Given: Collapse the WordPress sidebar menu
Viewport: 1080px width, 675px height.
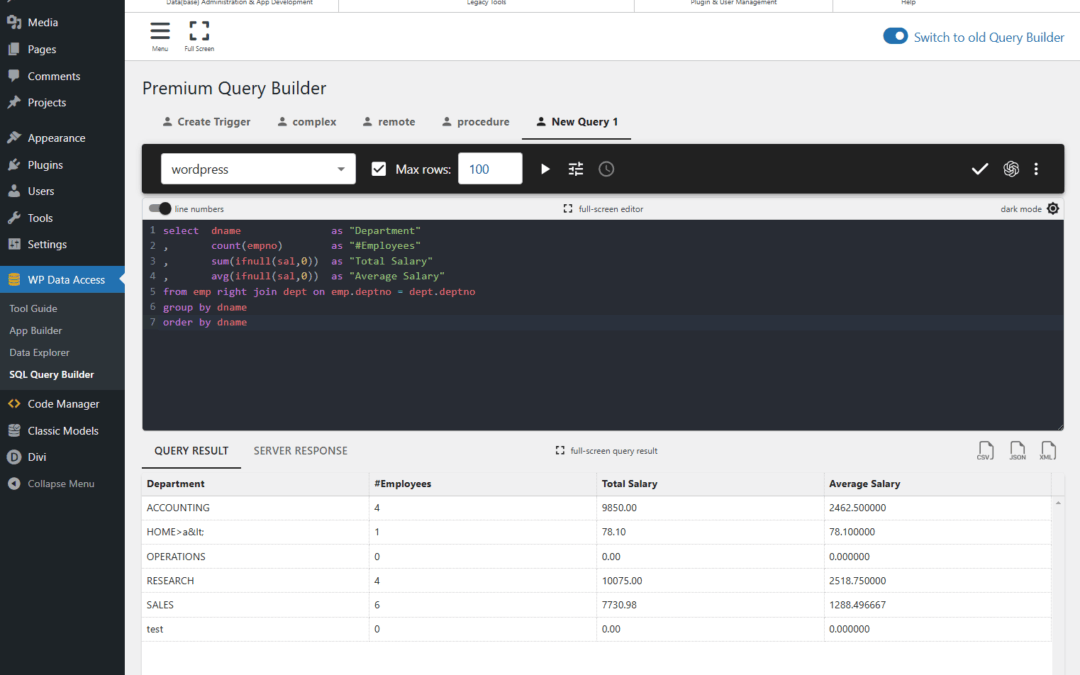Looking at the screenshot, I should (62, 484).
